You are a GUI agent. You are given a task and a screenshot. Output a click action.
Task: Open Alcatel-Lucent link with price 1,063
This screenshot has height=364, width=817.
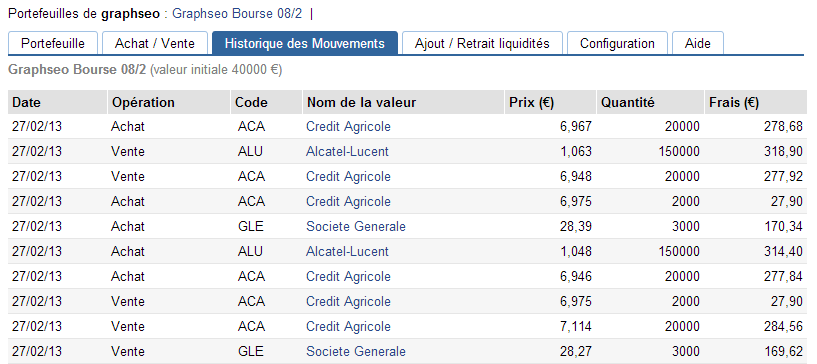[x=347, y=152]
